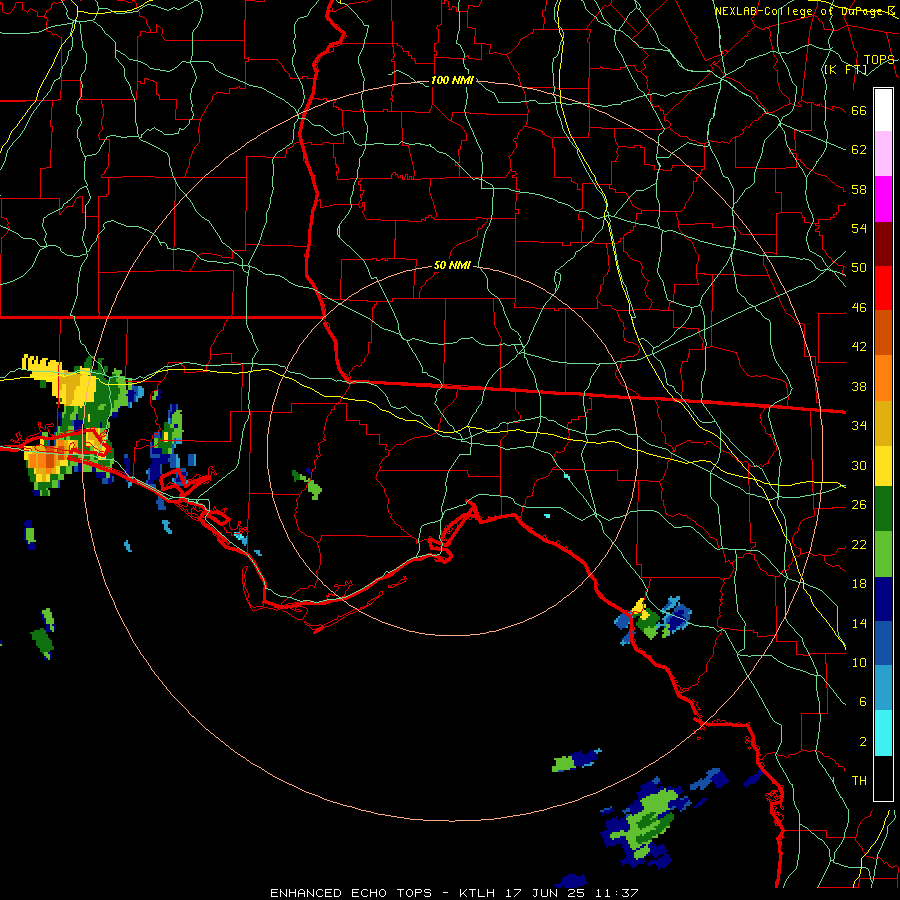Click the legend value "54"
This screenshot has height=900, width=900.
pyautogui.click(x=859, y=228)
